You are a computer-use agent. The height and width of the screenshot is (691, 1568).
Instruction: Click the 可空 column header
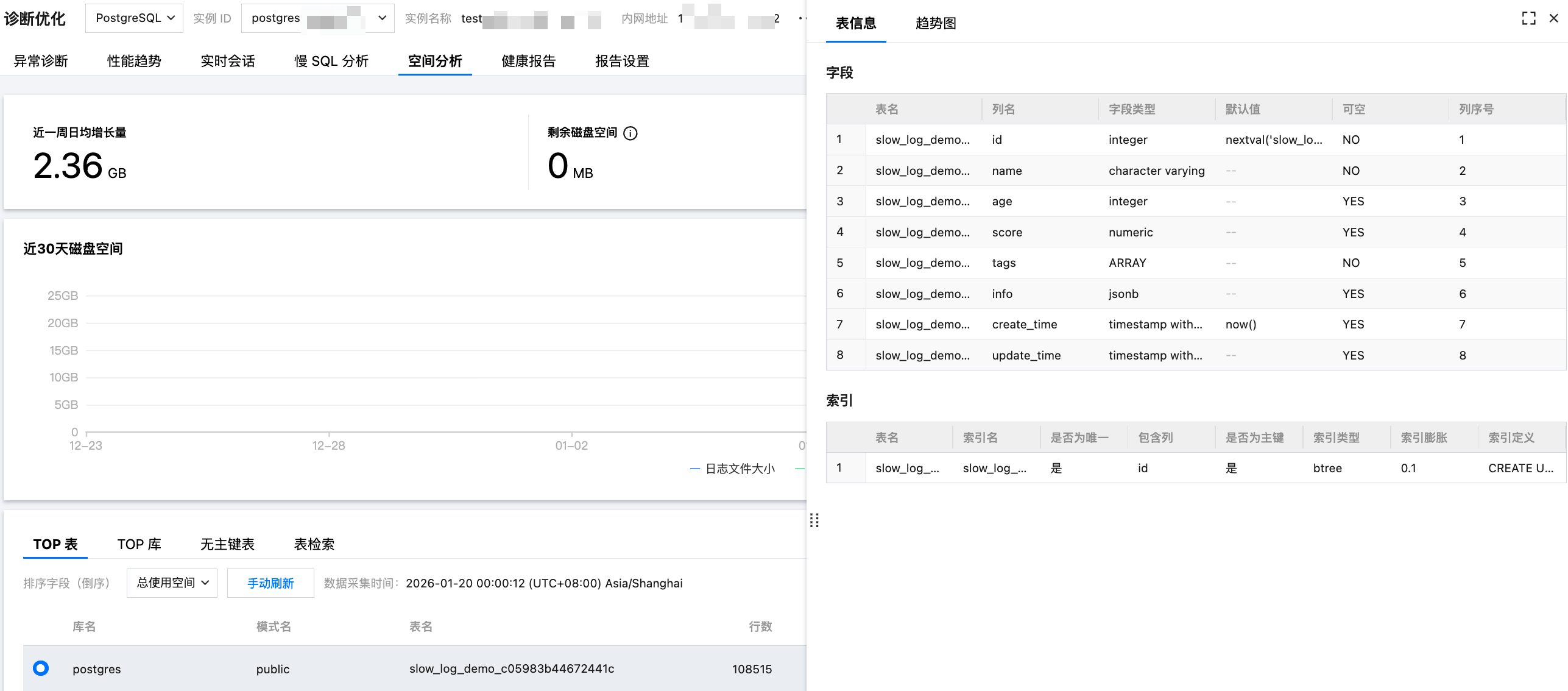[1354, 109]
